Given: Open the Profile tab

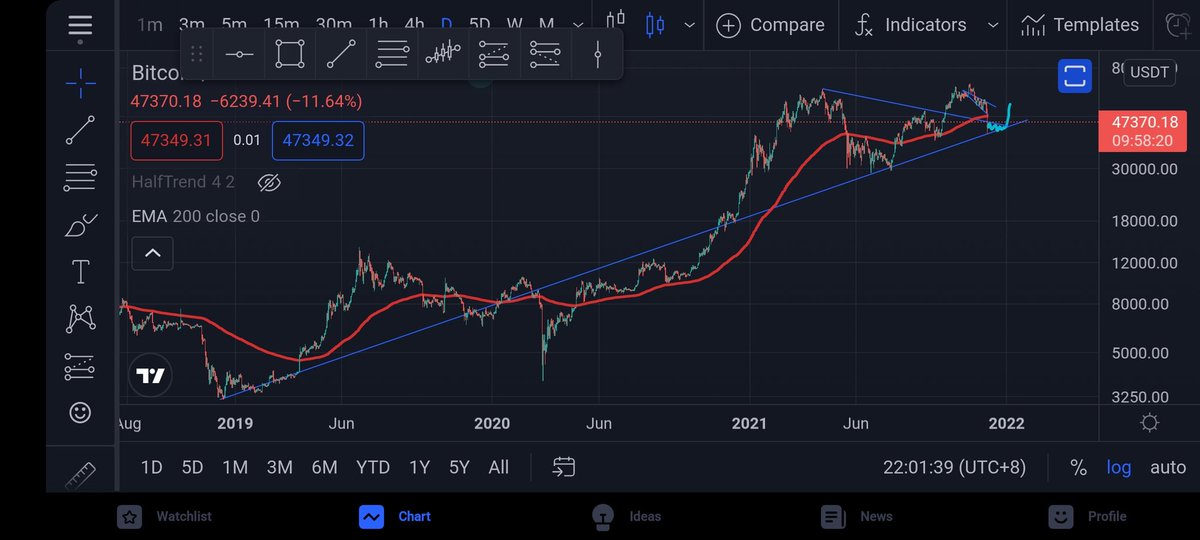Looking at the screenshot, I should click(1087, 516).
